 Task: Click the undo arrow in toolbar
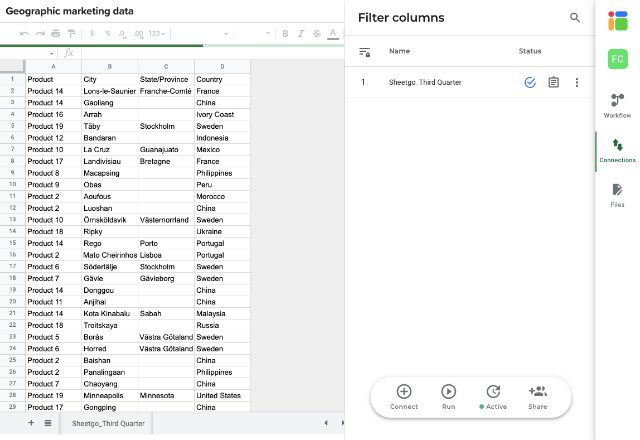24,33
